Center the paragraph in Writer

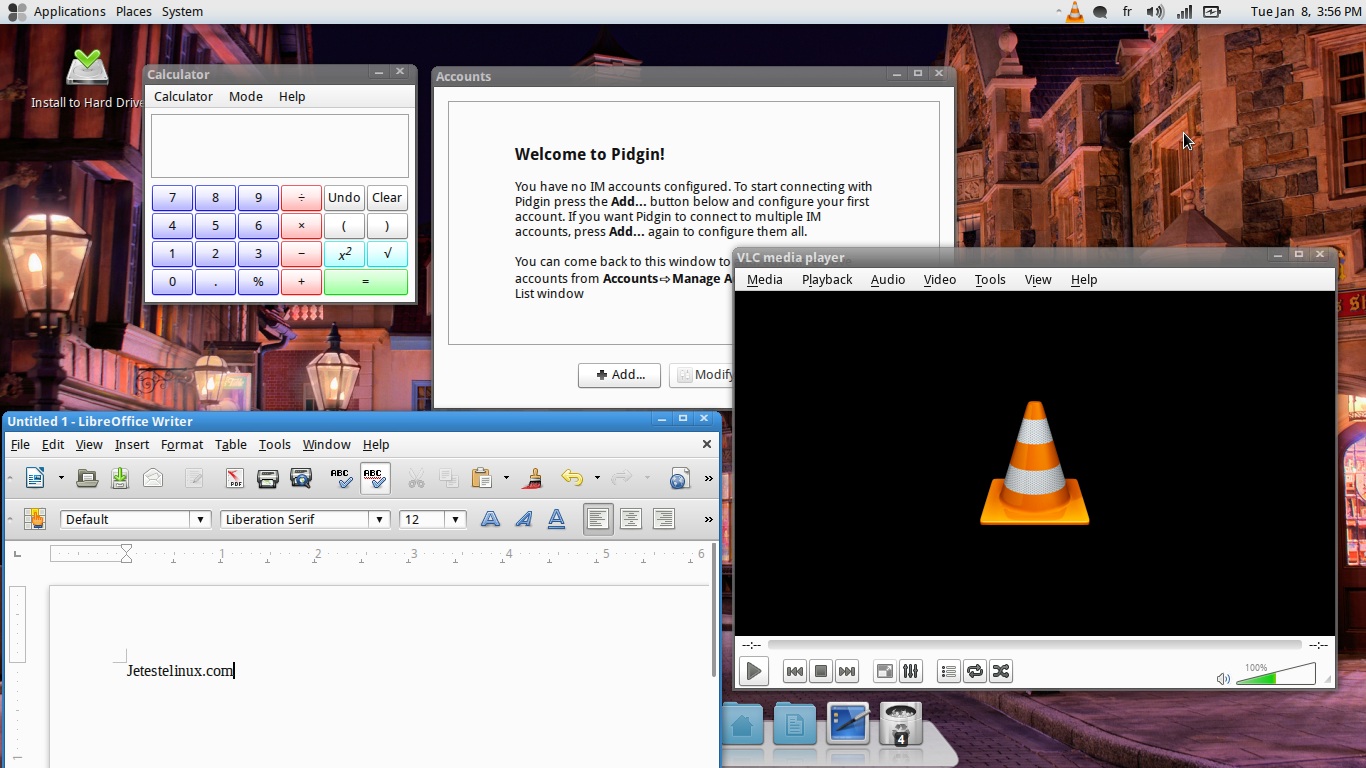click(x=631, y=519)
